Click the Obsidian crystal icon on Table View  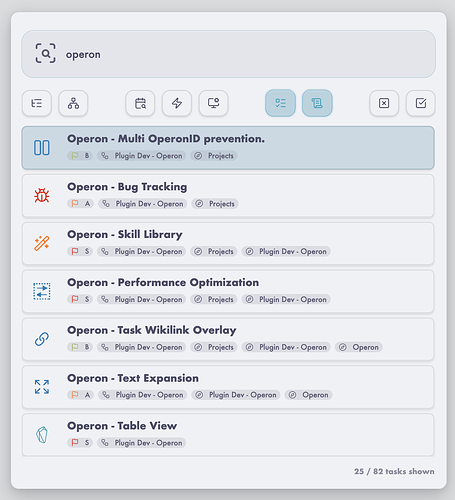click(x=42, y=435)
